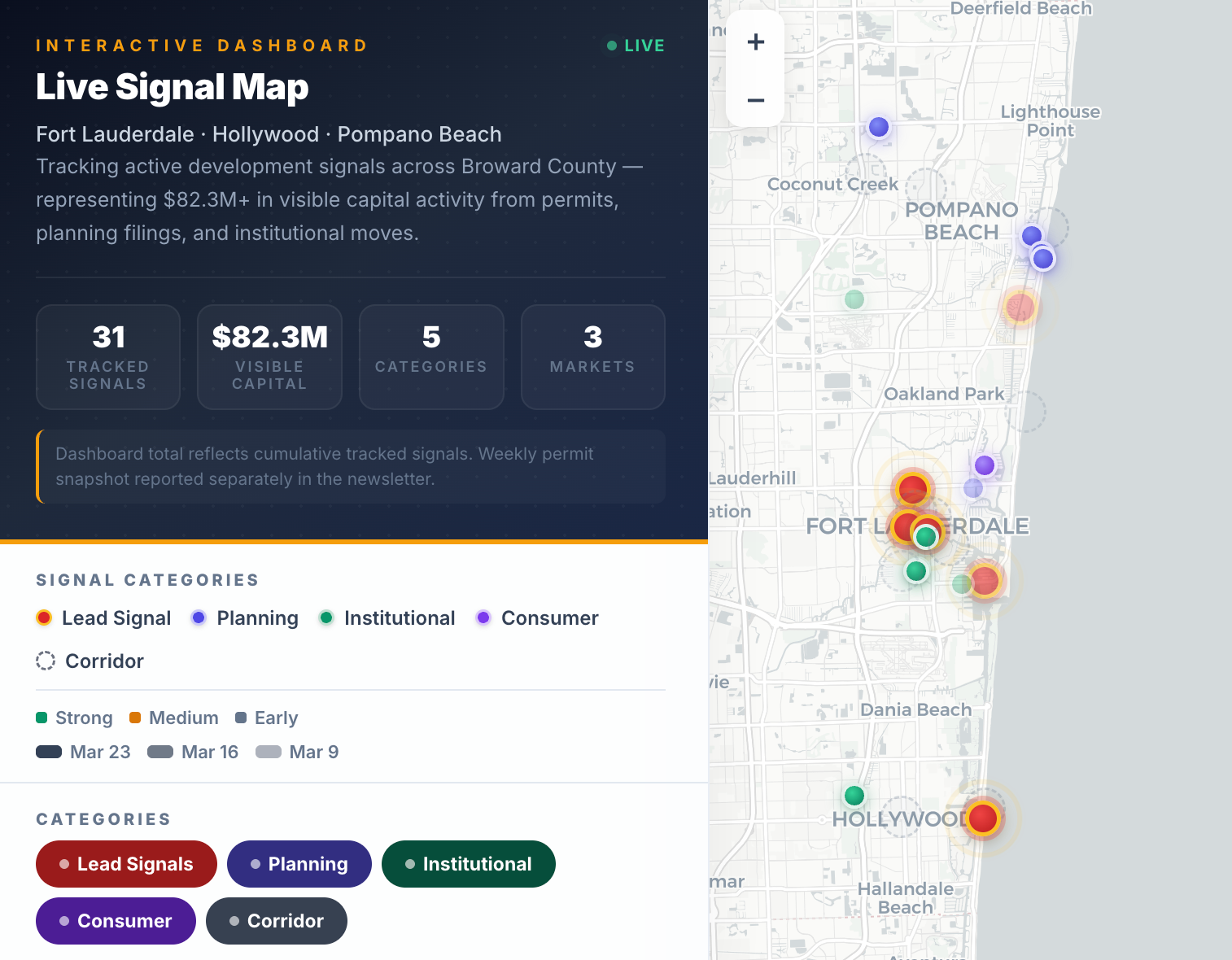Toggle the Lead Signals category filter
The height and width of the screenshot is (960, 1232).
[x=126, y=864]
